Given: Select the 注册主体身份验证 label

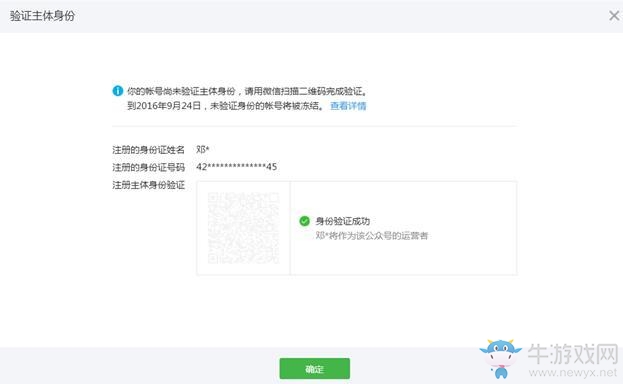Looking at the screenshot, I should point(148,185).
